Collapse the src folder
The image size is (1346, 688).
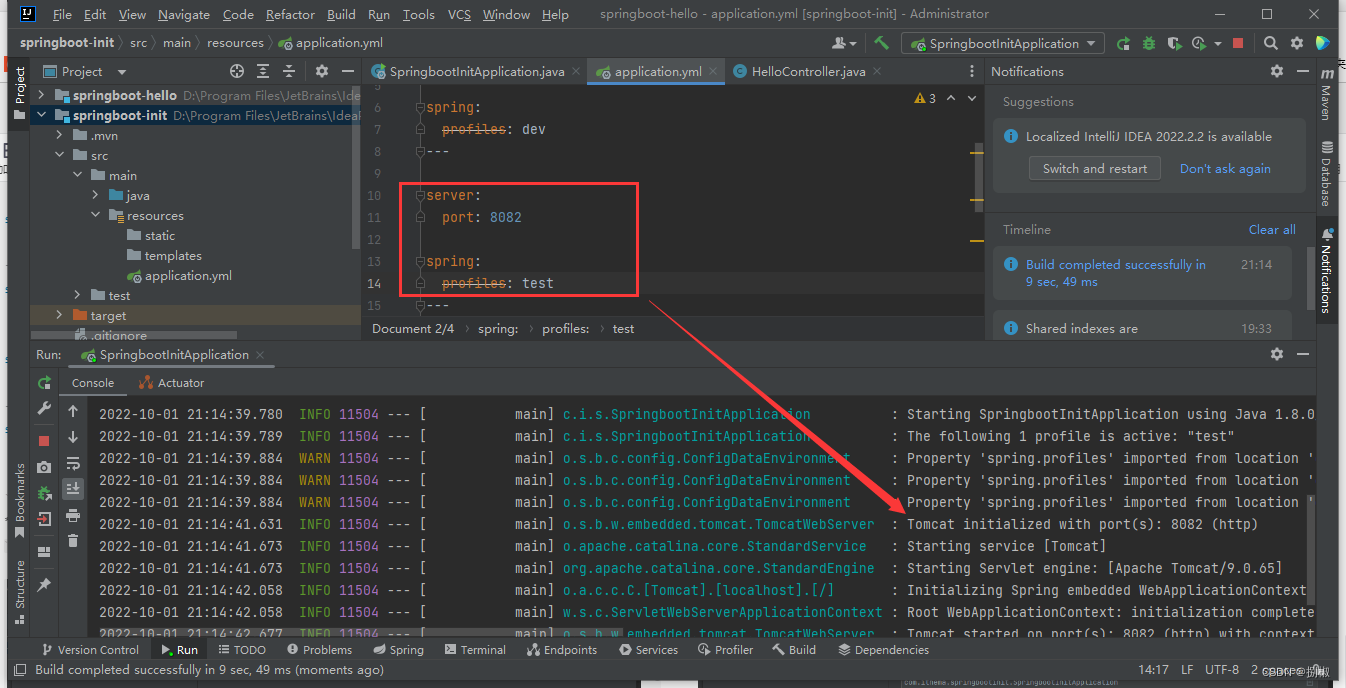(59, 155)
